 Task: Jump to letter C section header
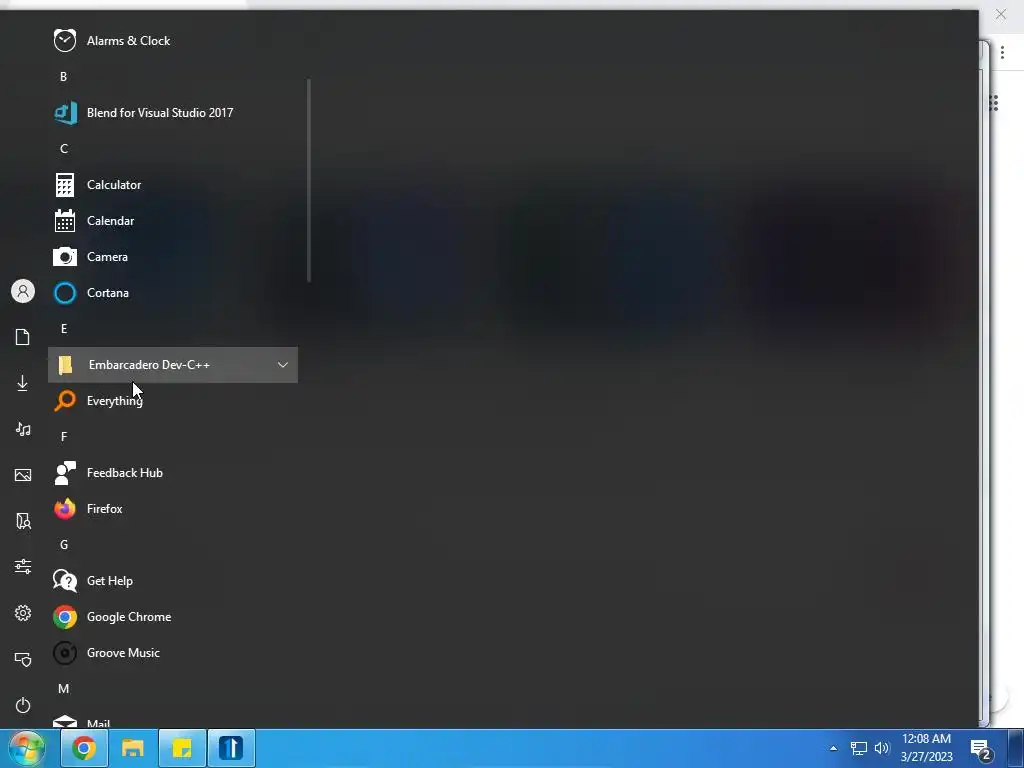pos(63,149)
